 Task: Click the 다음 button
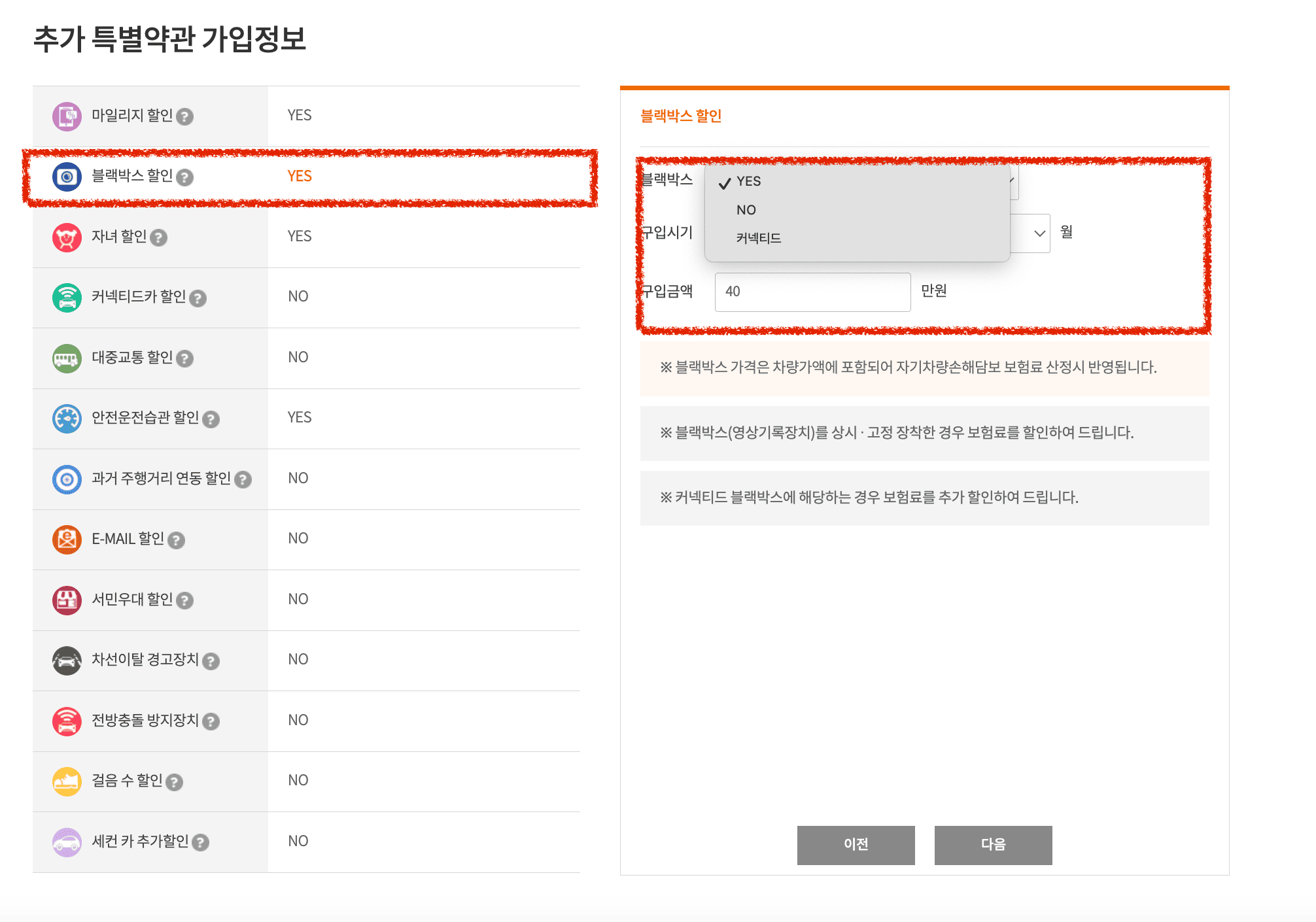point(993,845)
